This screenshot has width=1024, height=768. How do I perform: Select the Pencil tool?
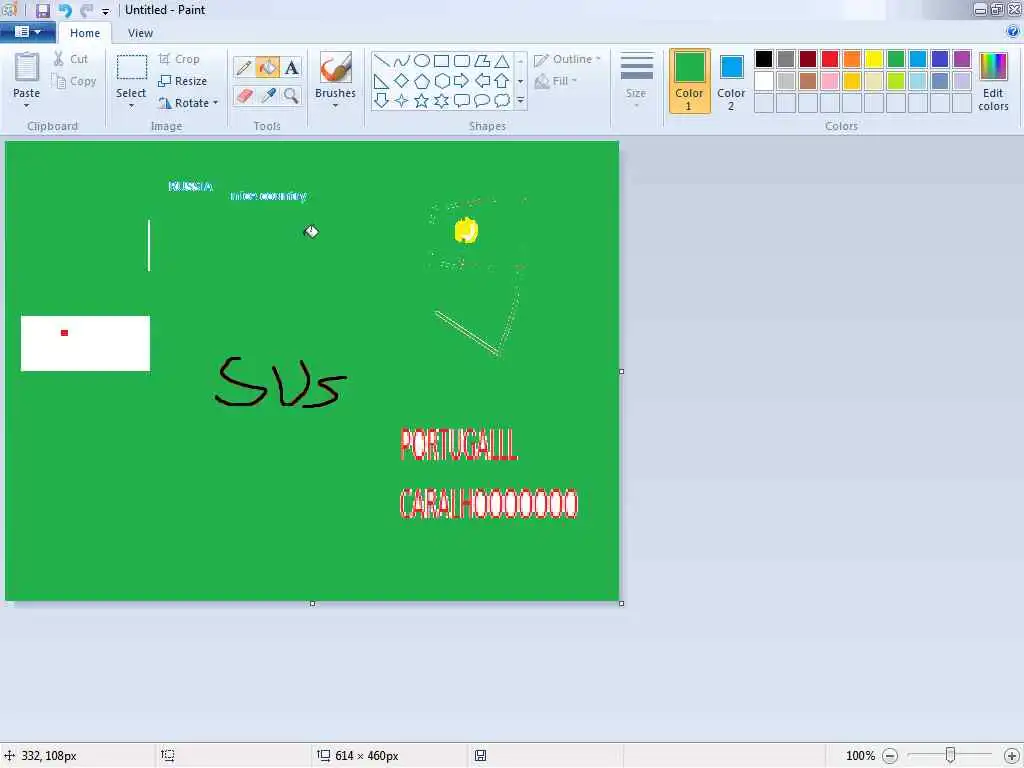(x=244, y=67)
